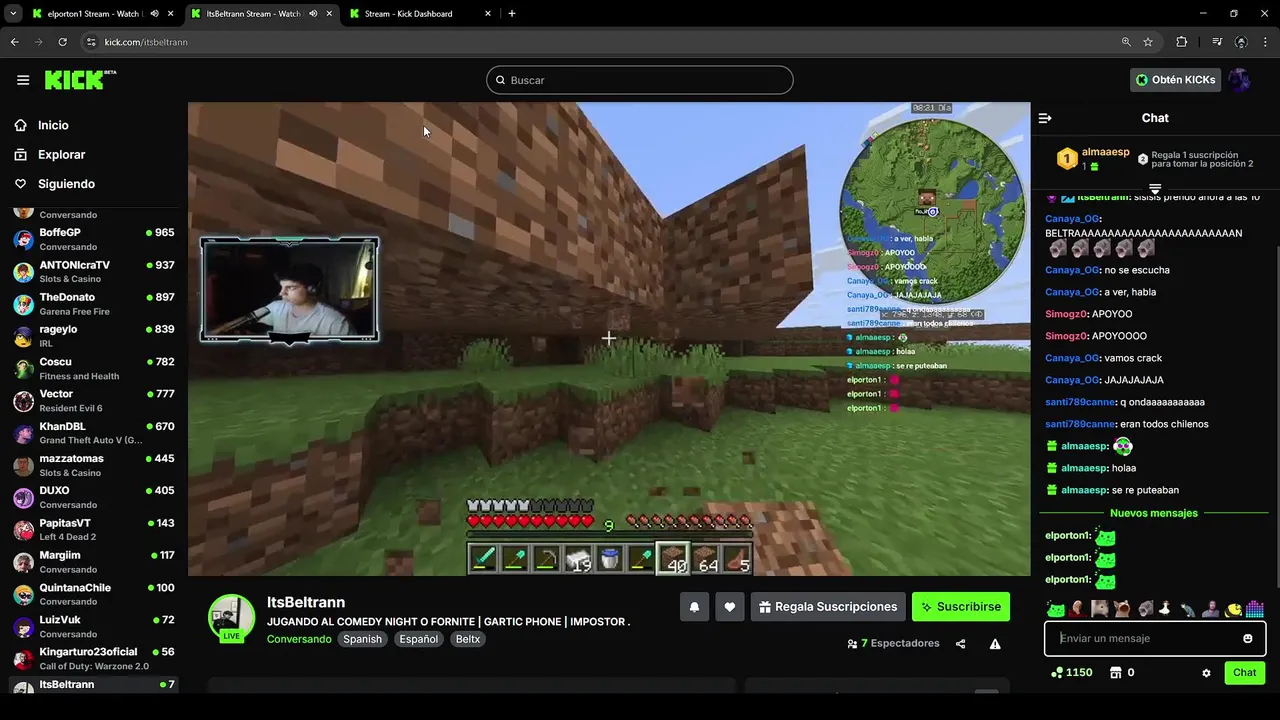Report the stream via warning triangle icon

[995, 644]
